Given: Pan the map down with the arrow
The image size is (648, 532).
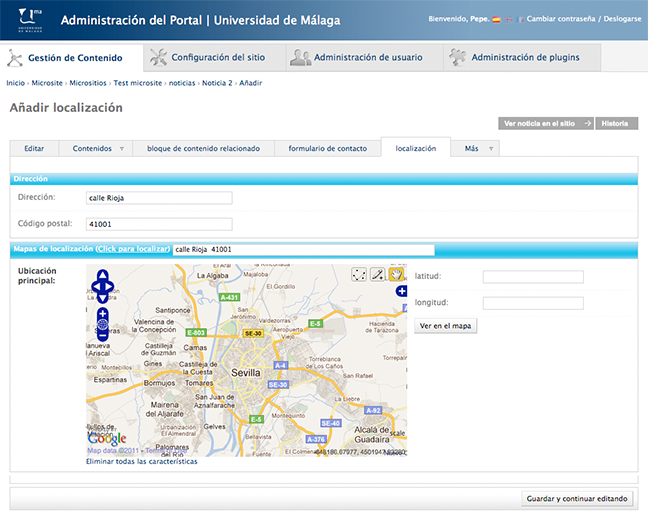Looking at the screenshot, I should (x=102, y=298).
